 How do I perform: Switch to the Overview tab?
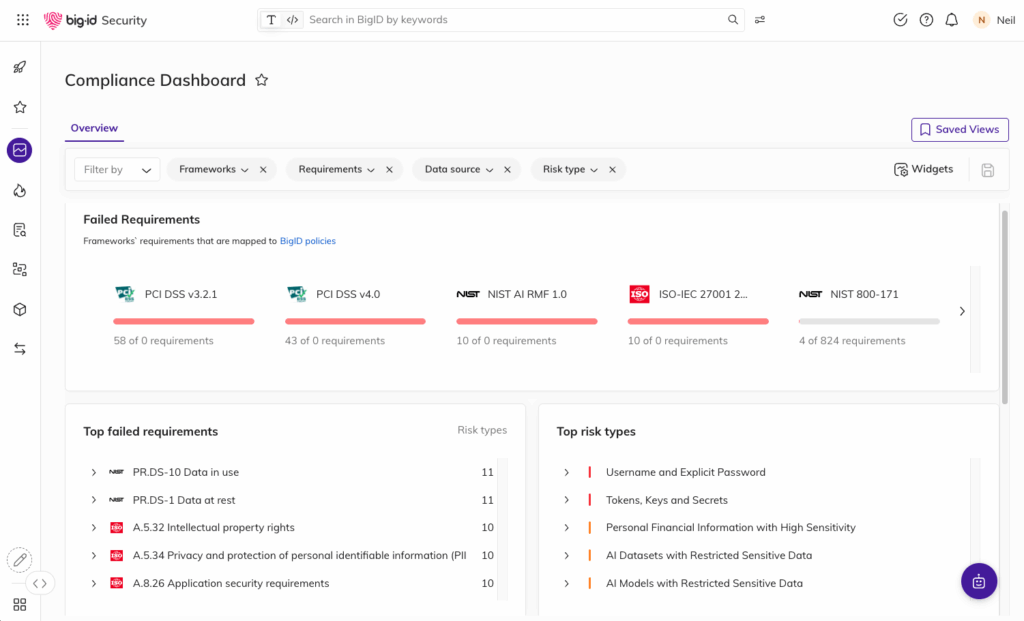click(x=94, y=129)
